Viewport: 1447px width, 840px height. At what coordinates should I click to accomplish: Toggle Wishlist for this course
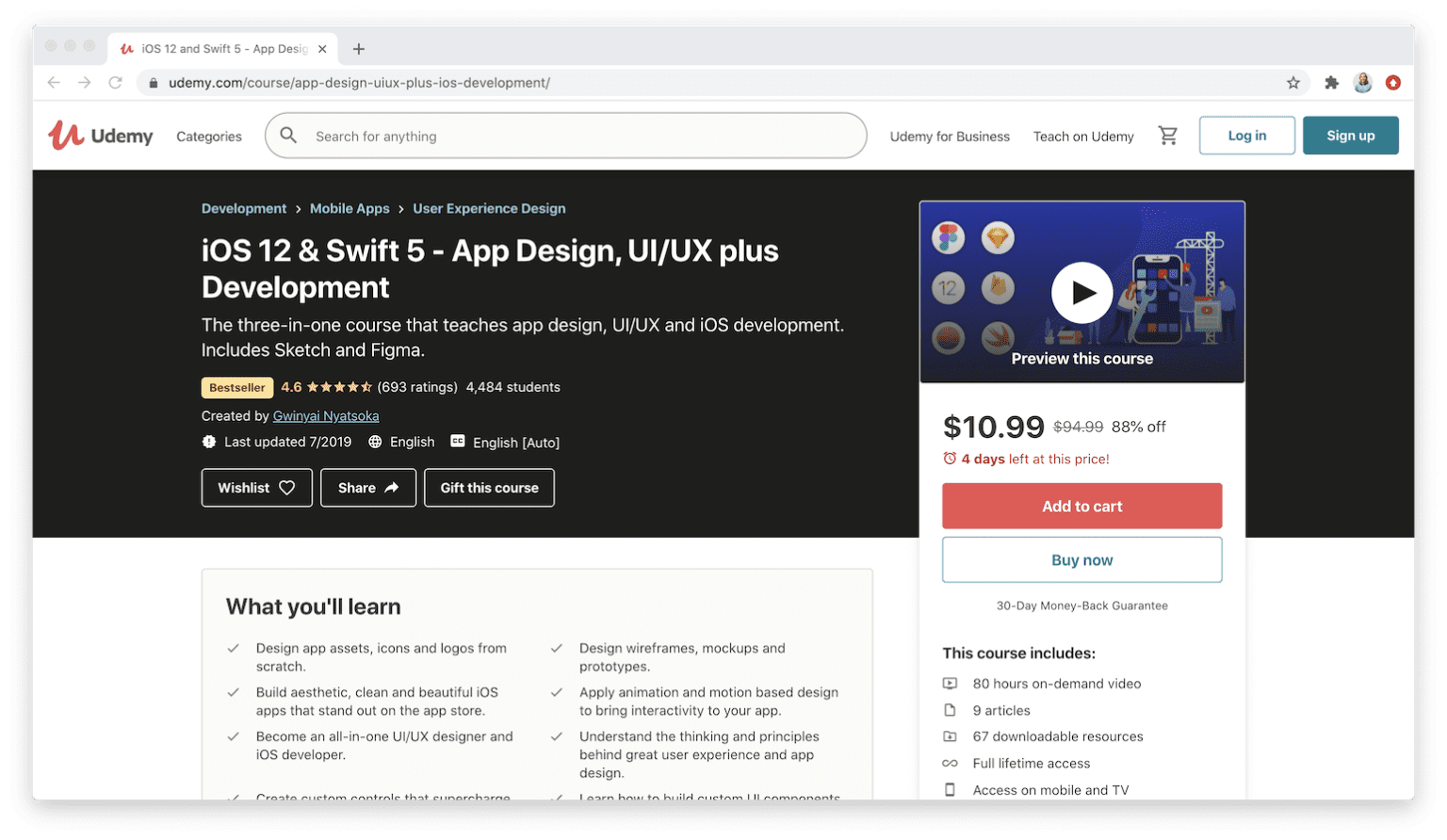pyautogui.click(x=256, y=488)
